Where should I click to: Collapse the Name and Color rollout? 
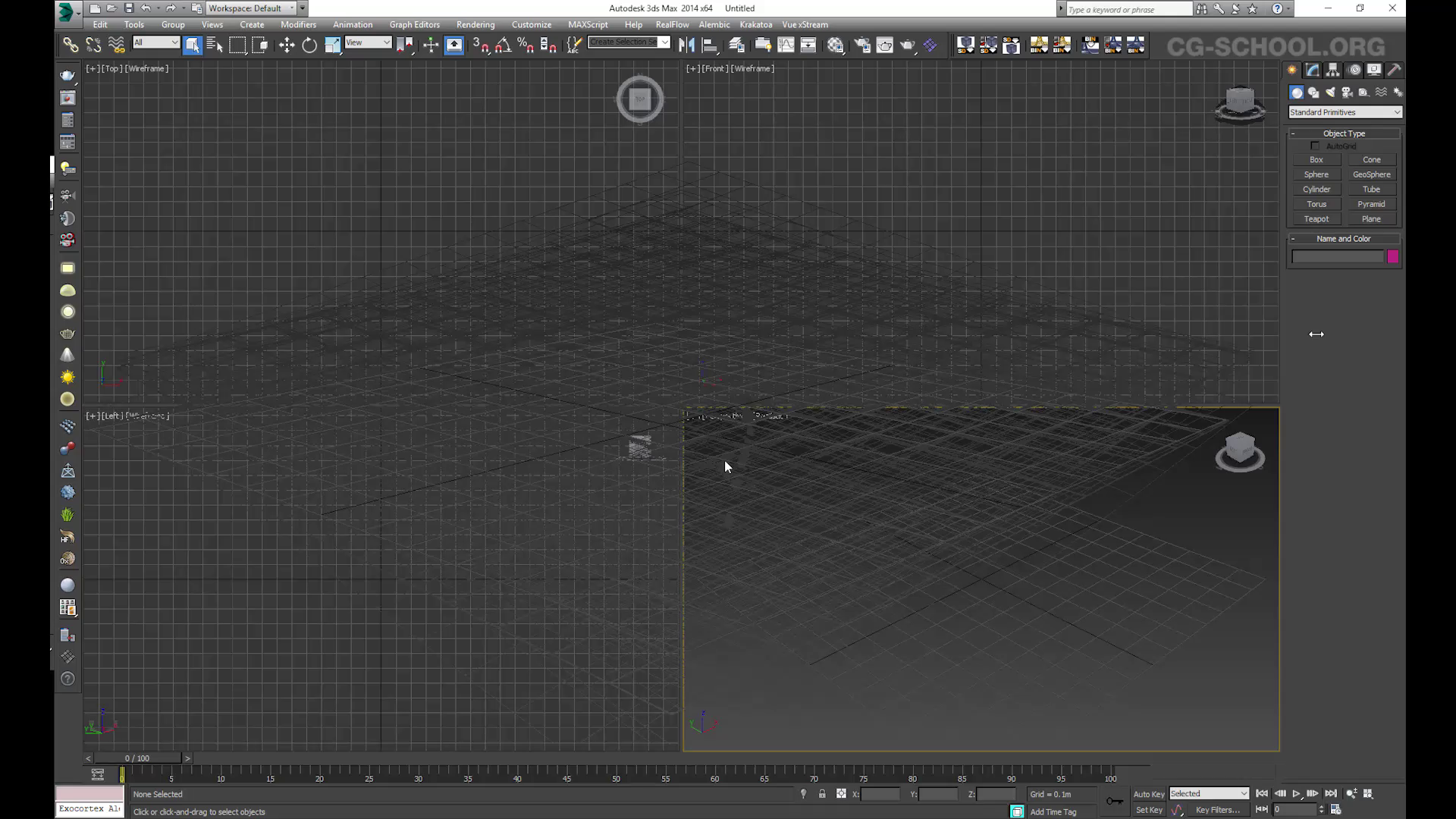pos(1344,239)
